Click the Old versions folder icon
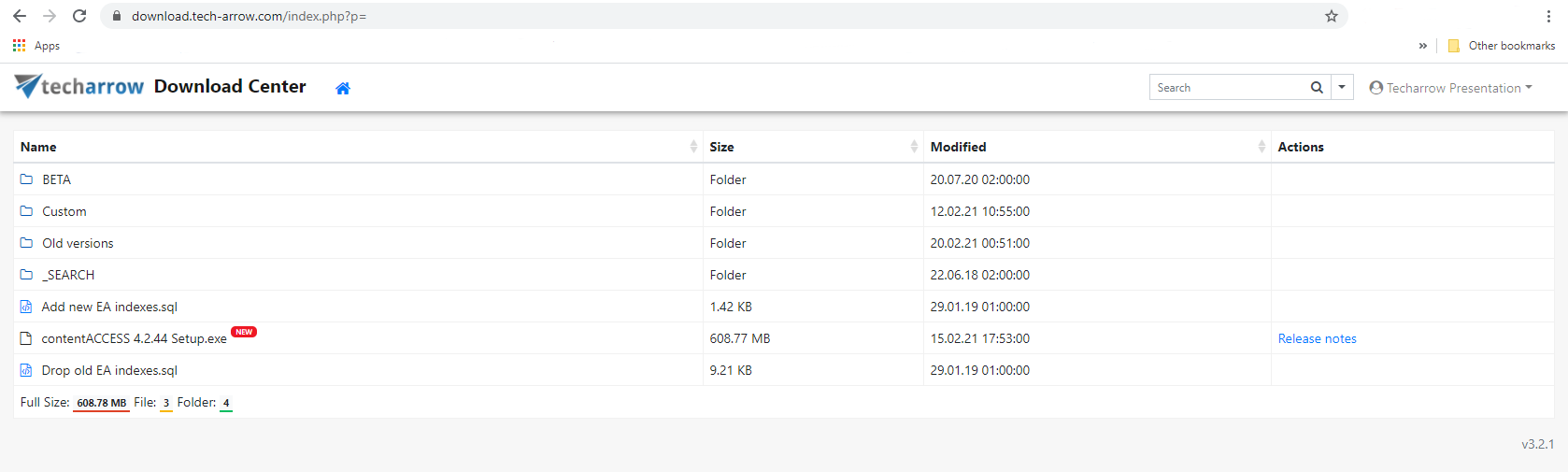1568x472 pixels. [26, 243]
